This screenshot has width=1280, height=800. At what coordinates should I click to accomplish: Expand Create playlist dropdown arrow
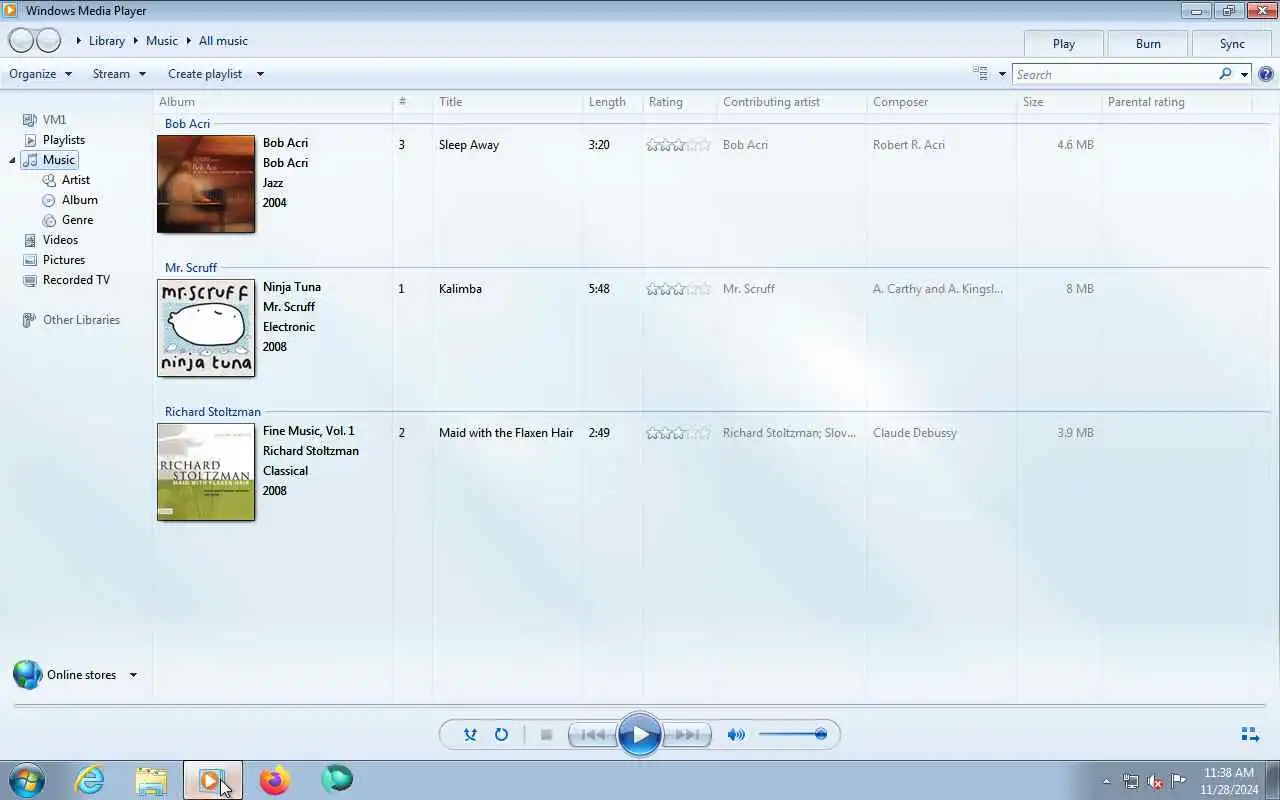click(x=260, y=74)
